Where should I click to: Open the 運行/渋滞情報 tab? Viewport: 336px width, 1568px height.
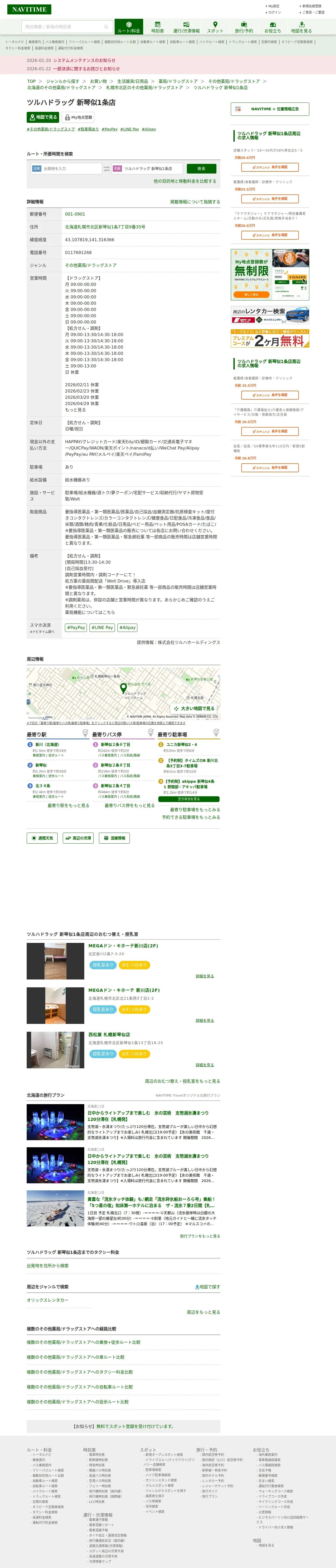186,27
